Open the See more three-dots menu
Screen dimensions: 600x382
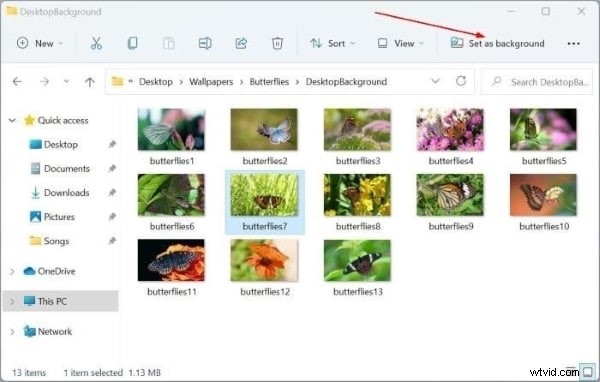(573, 44)
